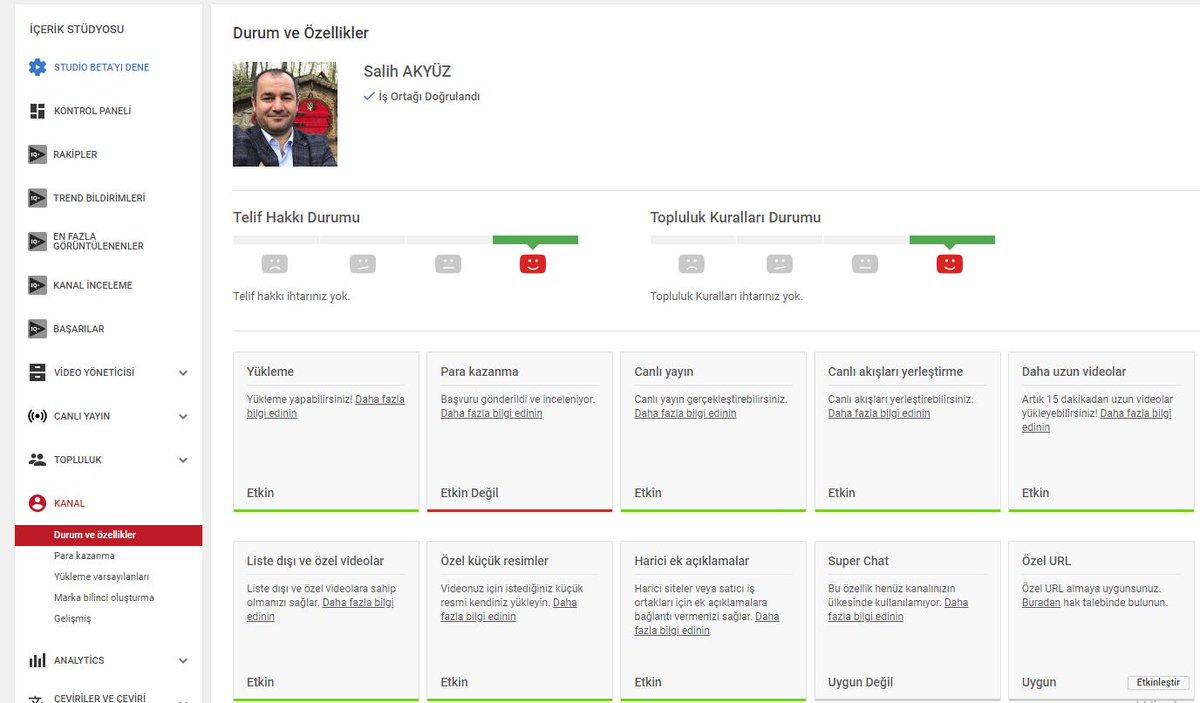
Task: Click the red smiley under Topluluk Kuralları Durumu
Action: click(949, 264)
